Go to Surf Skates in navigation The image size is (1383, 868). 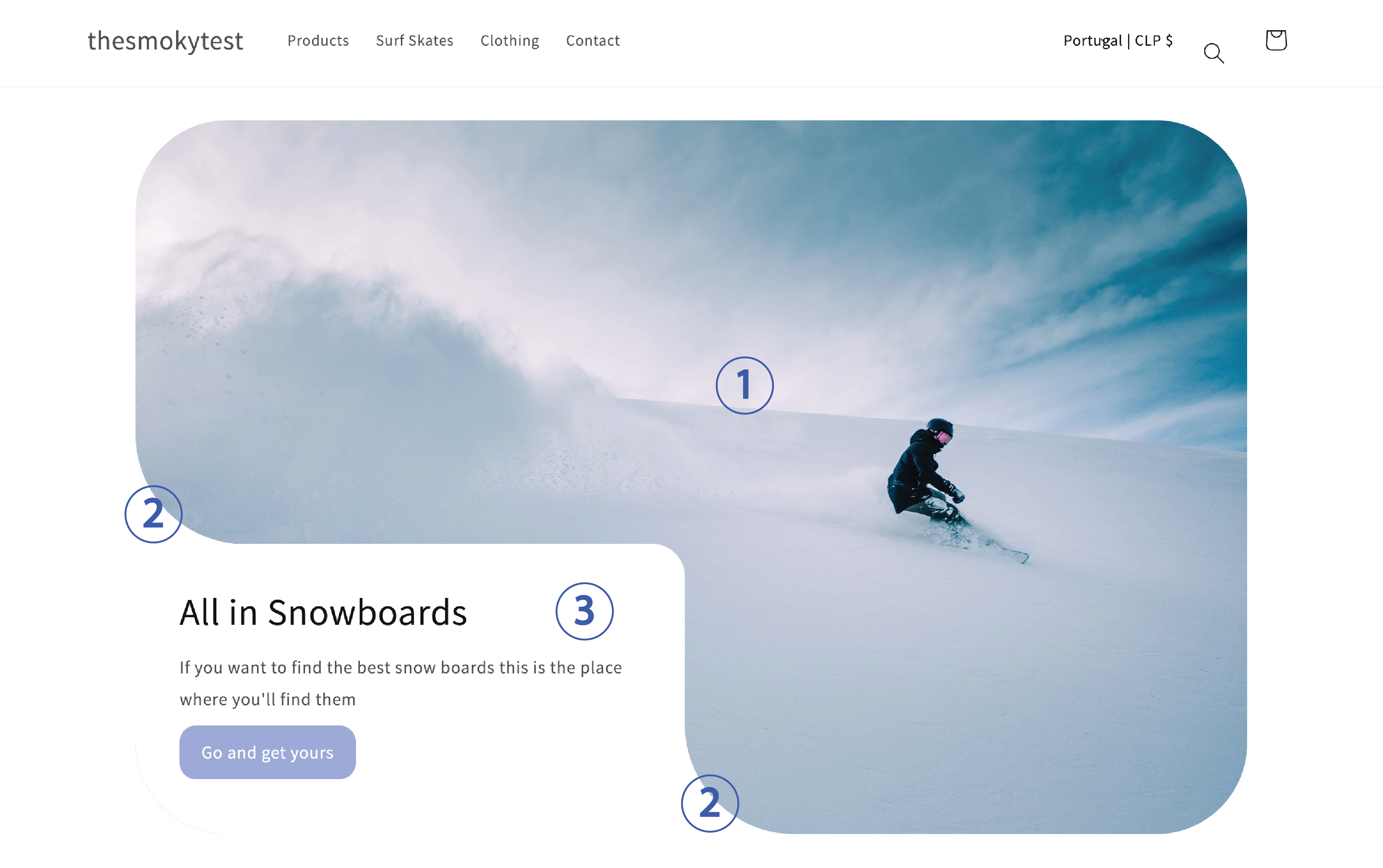[414, 41]
